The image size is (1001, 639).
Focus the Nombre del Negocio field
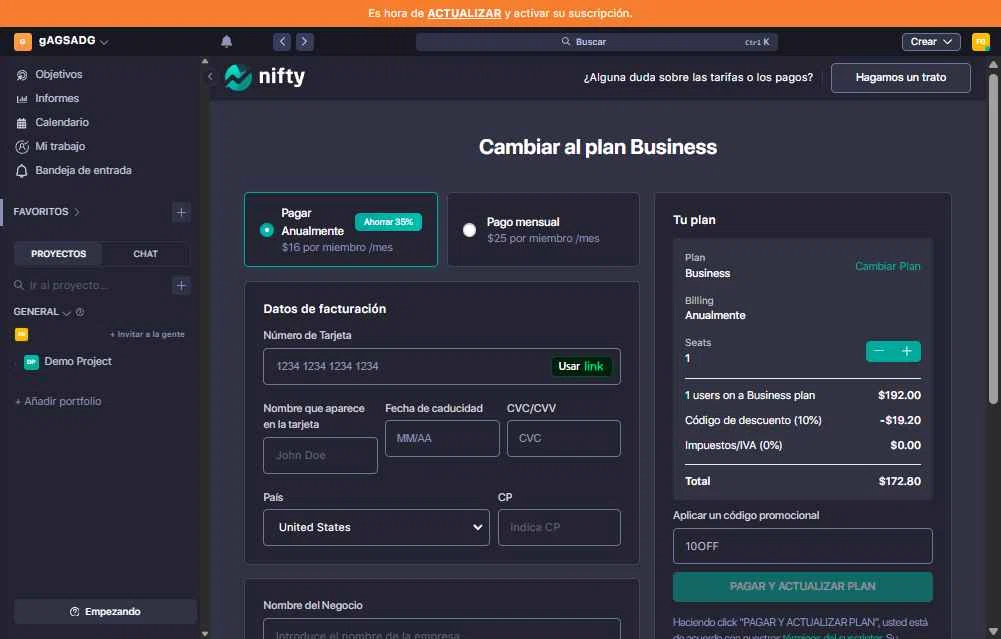pos(442,629)
